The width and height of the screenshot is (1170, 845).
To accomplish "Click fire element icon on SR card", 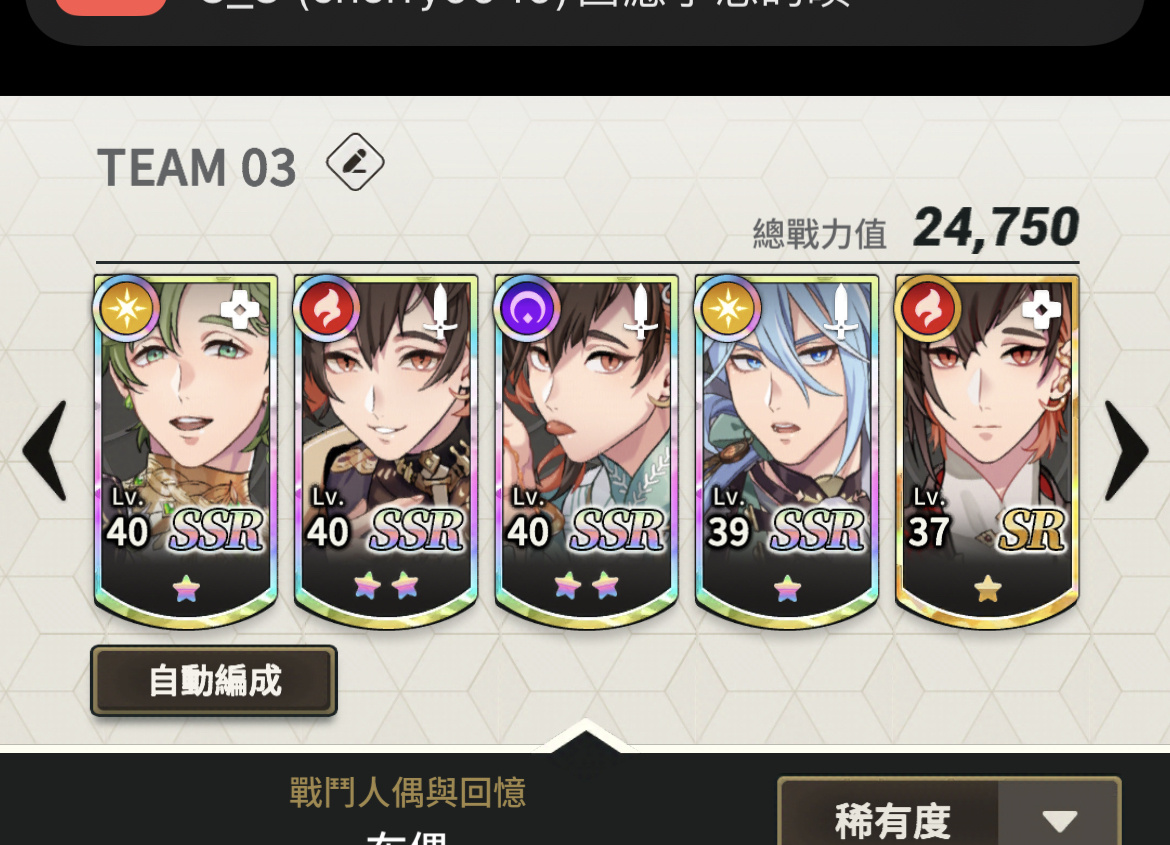I will 927,308.
